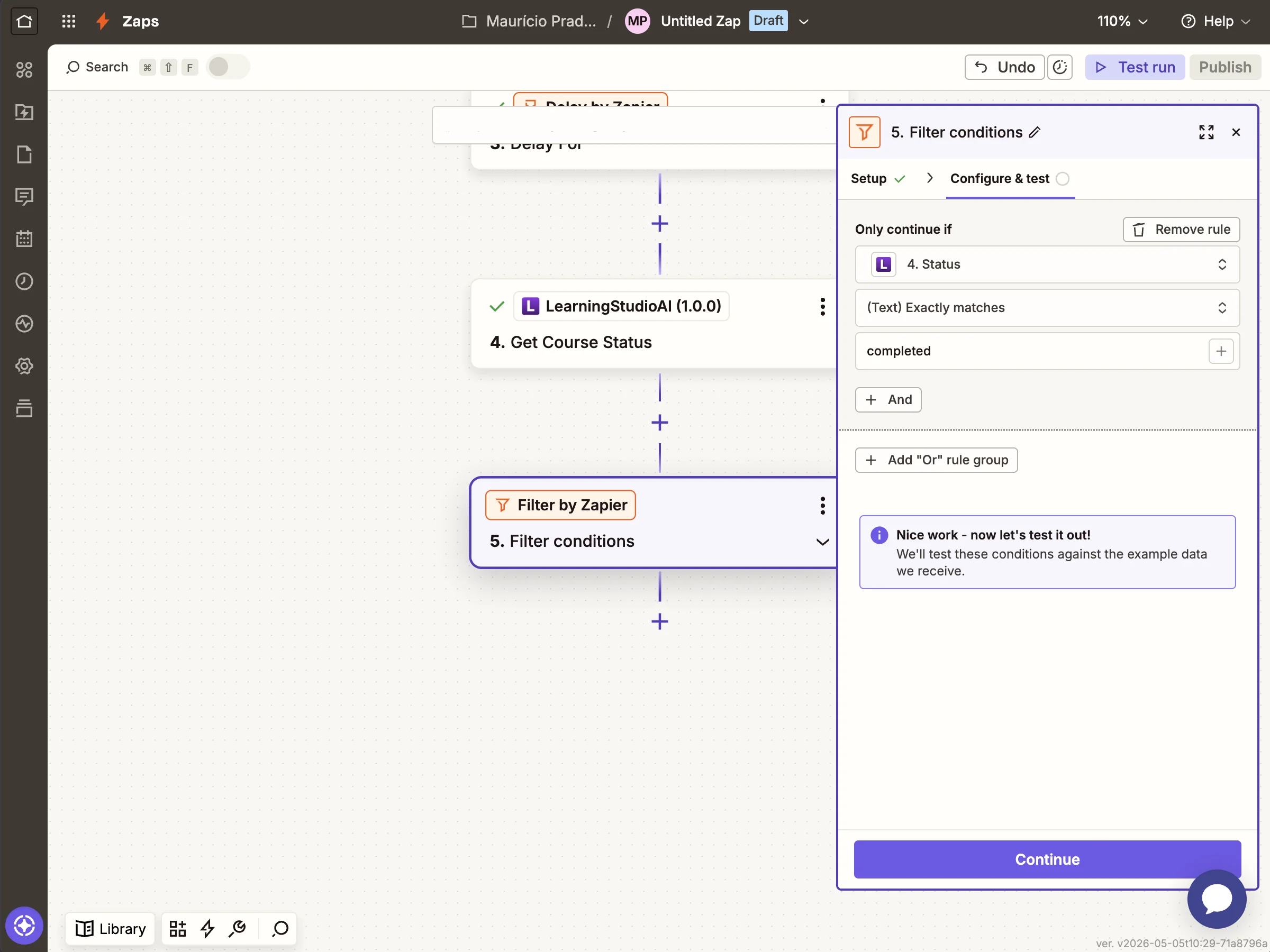The image size is (1270, 952).
Task: Open the chat support bubble
Action: (1217, 899)
